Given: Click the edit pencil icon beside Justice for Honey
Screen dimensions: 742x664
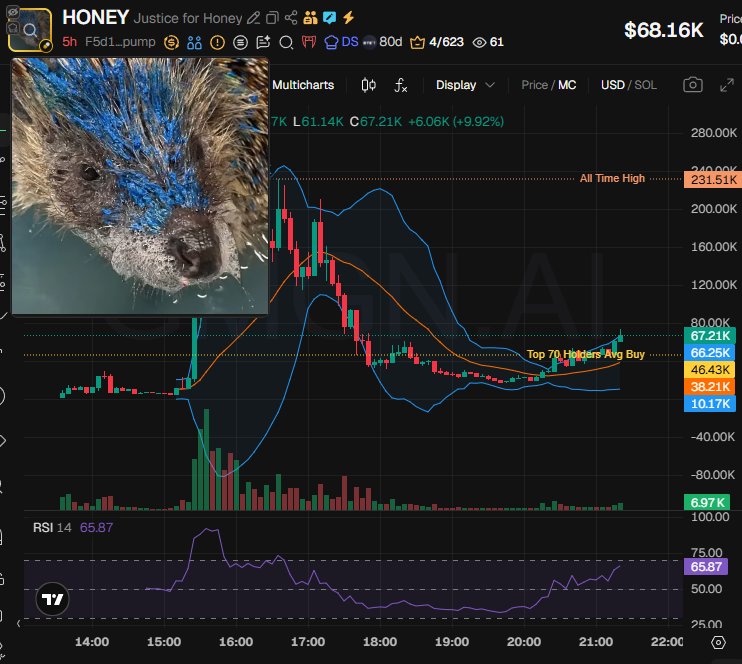Looking at the screenshot, I should coord(254,18).
